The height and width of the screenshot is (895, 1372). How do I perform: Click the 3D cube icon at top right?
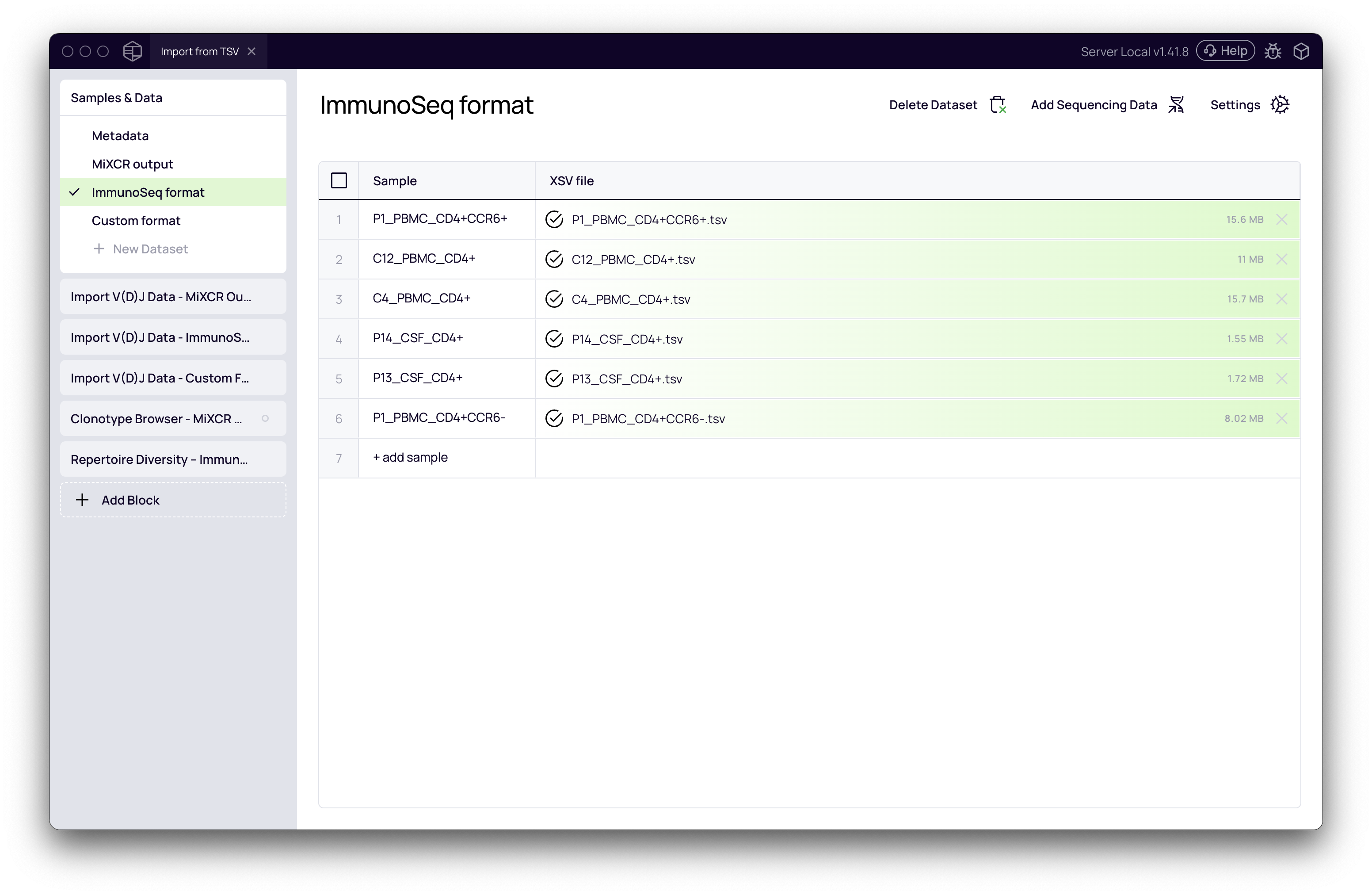(1302, 51)
